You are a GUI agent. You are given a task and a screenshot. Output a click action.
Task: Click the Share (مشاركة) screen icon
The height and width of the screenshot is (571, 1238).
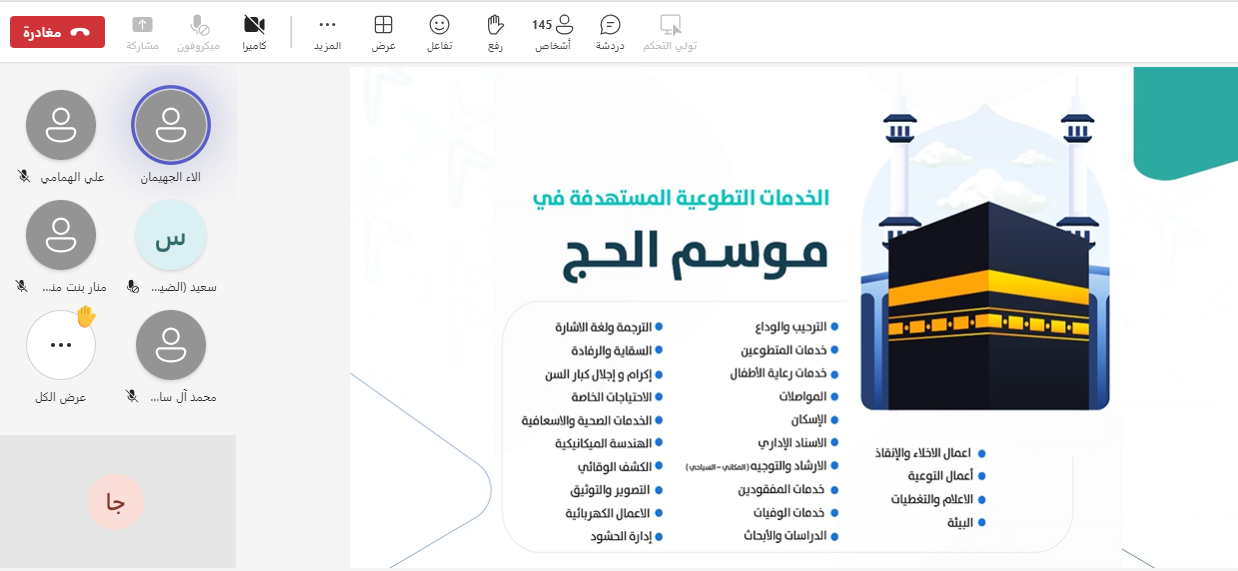(143, 25)
